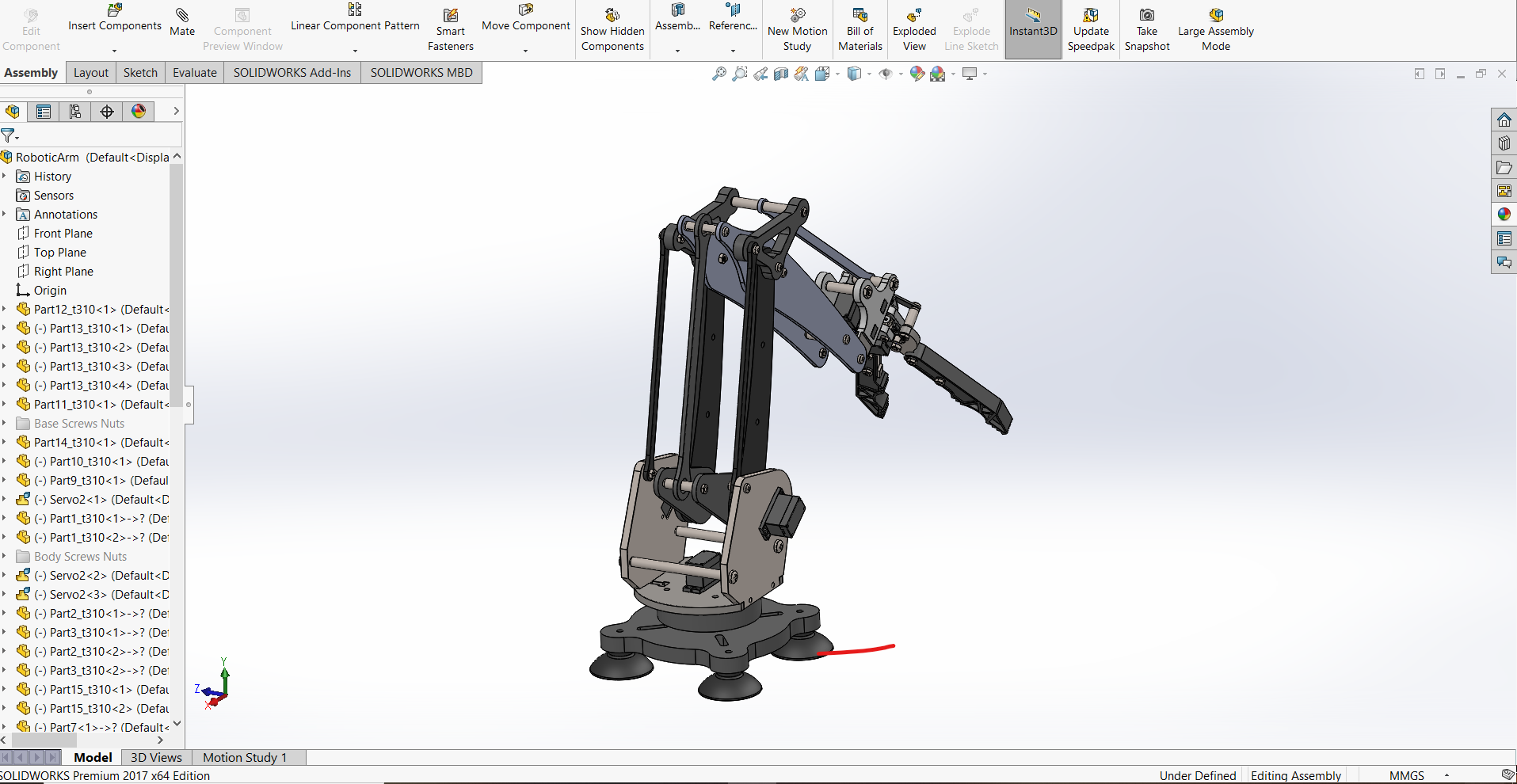Click Edit Appearance icon

[917, 74]
